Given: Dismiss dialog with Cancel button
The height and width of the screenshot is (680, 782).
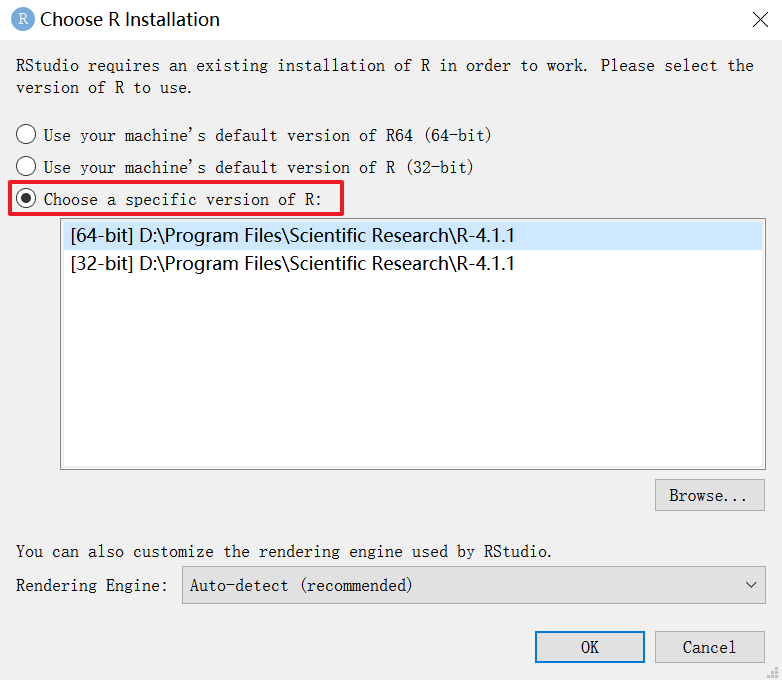Looking at the screenshot, I should pos(709,647).
